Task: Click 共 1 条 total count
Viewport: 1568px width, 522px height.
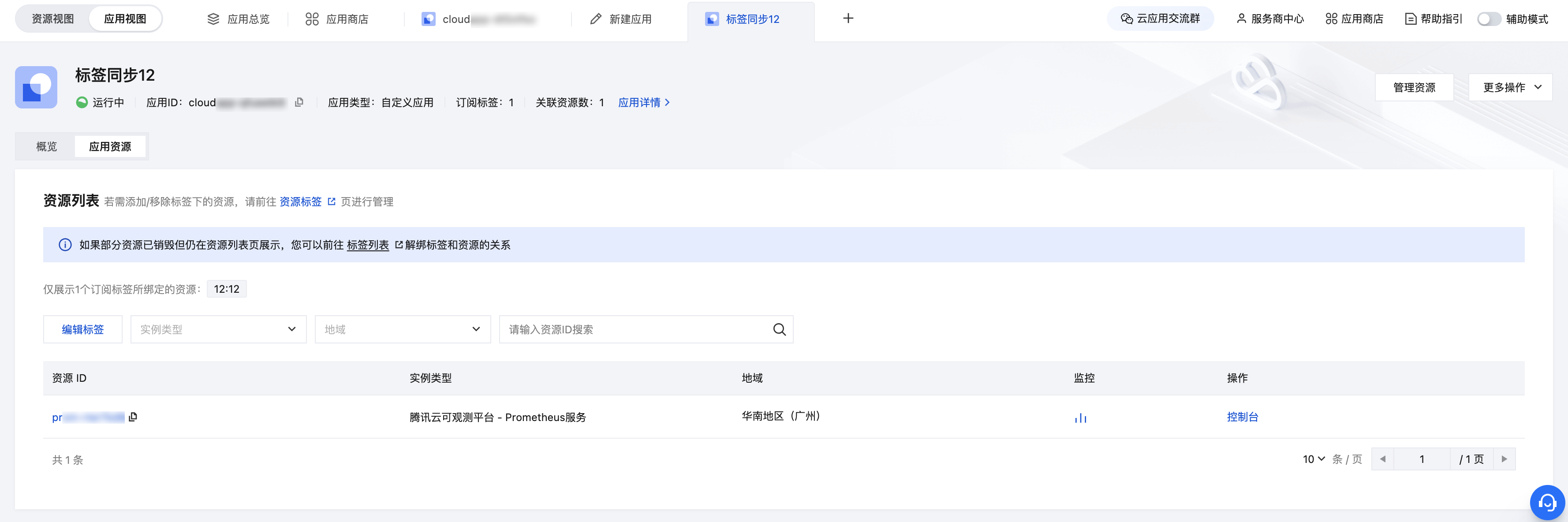Action: pos(67,460)
